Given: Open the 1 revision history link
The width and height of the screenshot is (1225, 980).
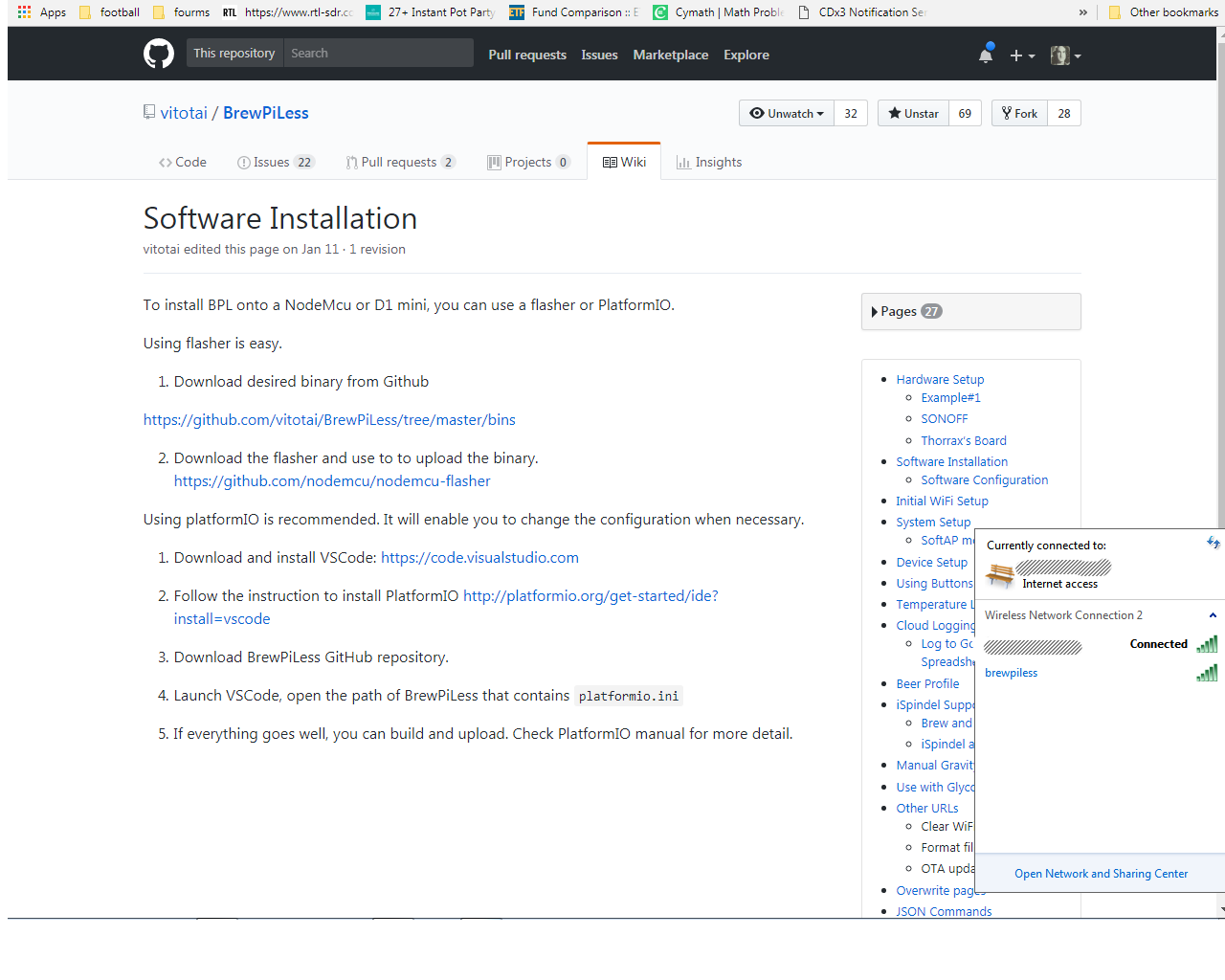Looking at the screenshot, I should 377,249.
